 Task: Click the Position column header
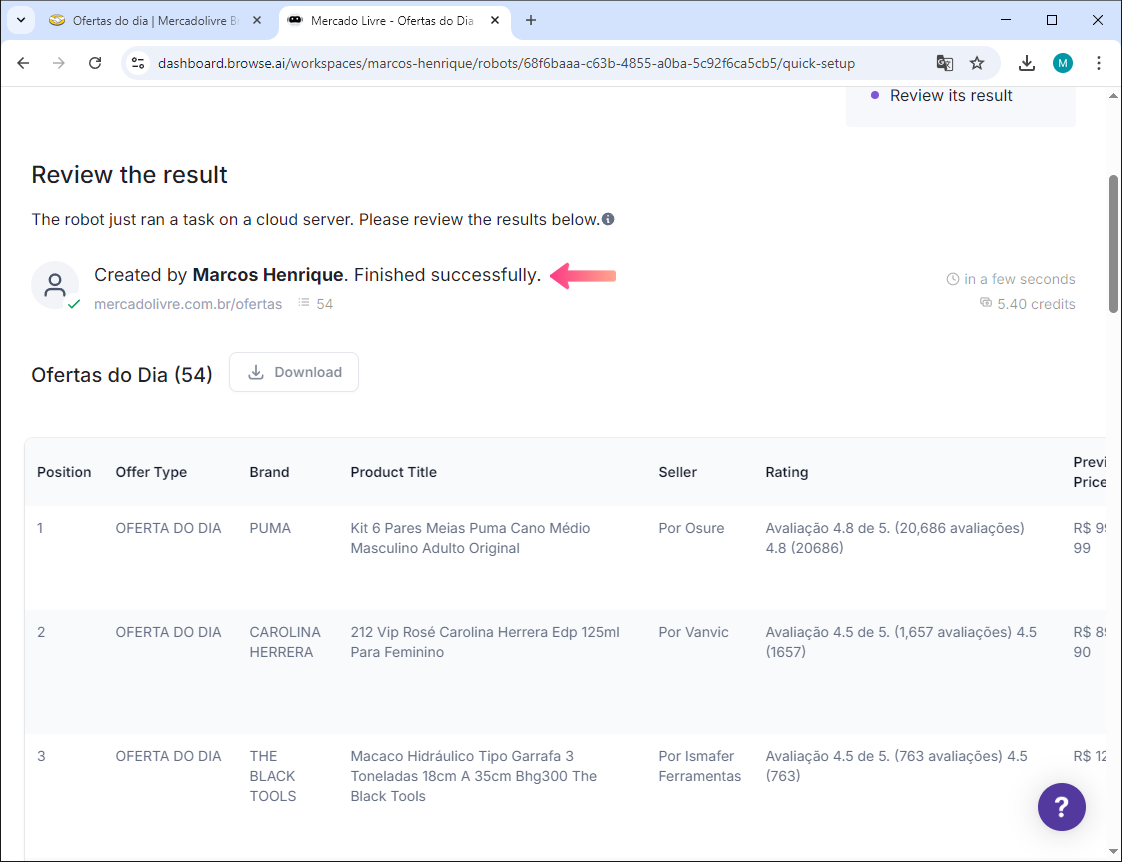coord(64,472)
